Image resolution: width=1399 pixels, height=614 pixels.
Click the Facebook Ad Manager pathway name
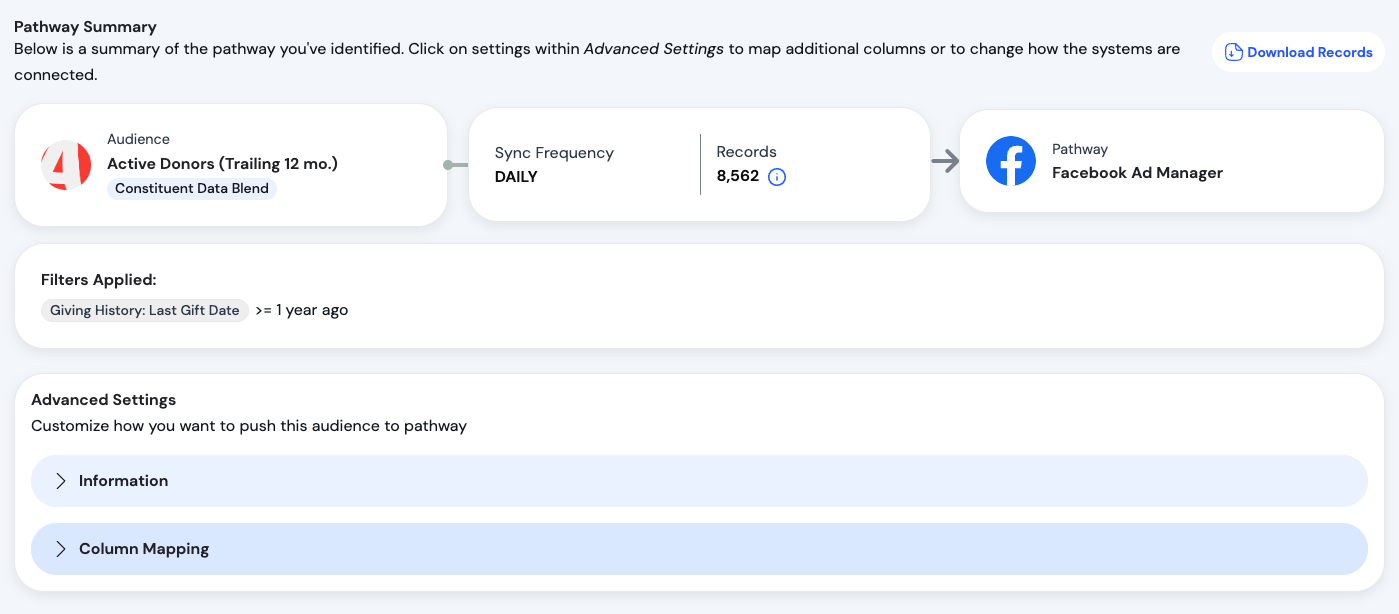click(1137, 173)
